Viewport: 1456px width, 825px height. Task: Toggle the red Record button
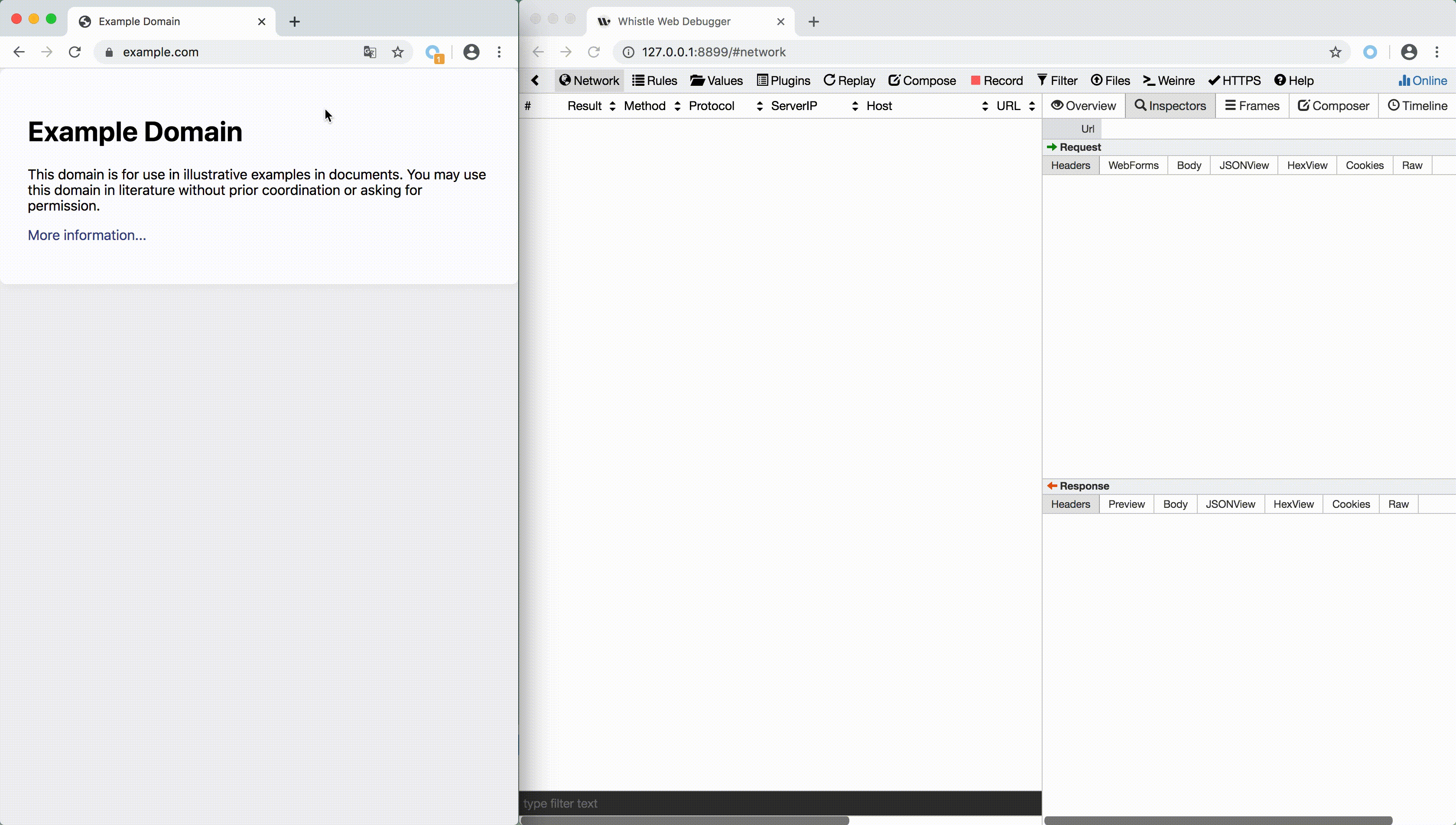(997, 81)
